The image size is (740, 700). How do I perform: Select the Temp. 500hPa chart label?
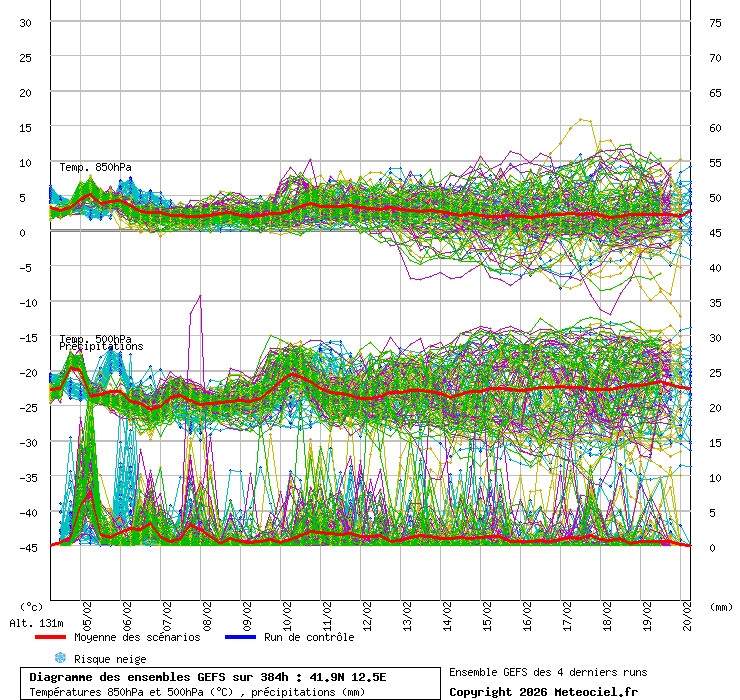click(x=95, y=339)
